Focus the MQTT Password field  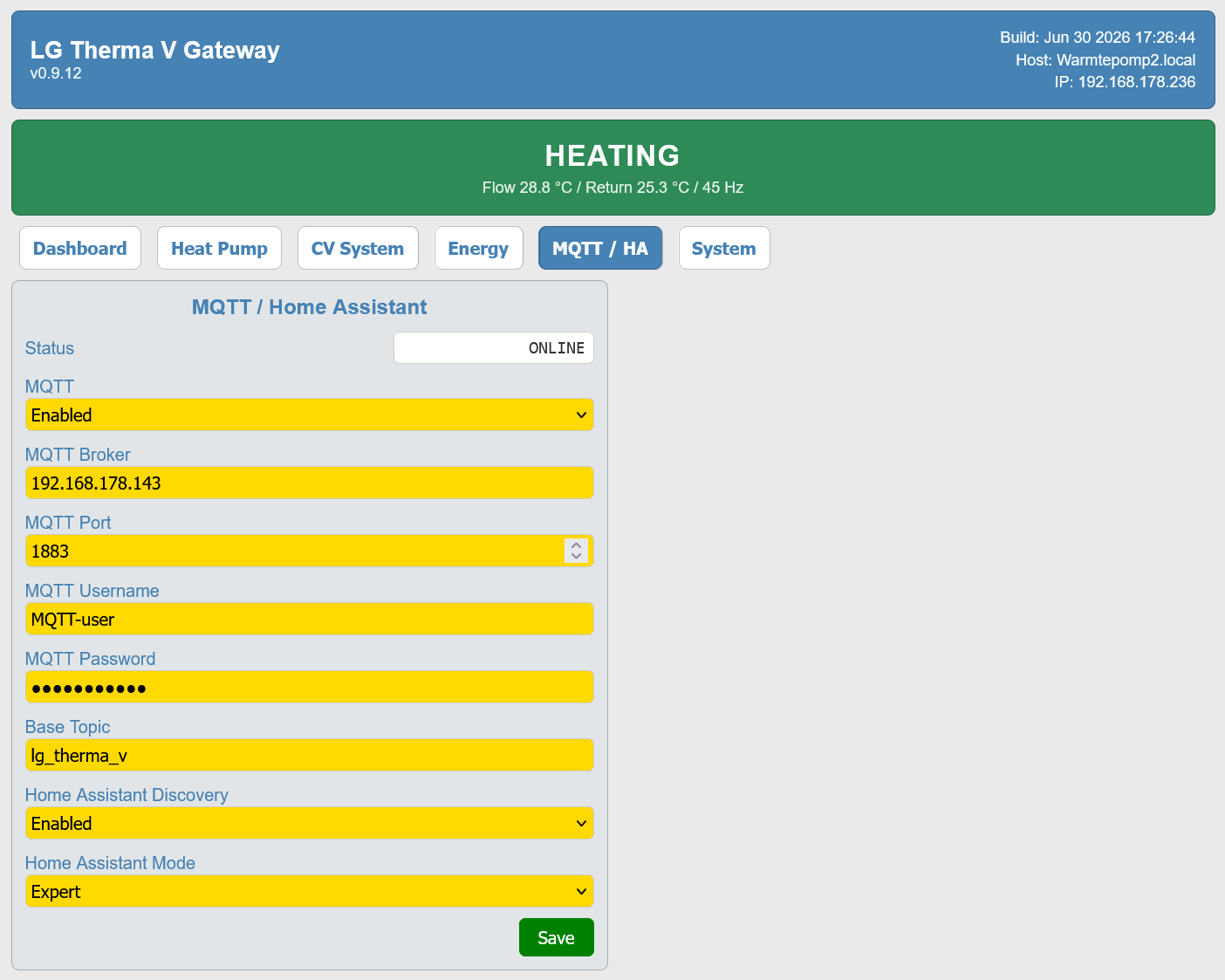(x=309, y=687)
